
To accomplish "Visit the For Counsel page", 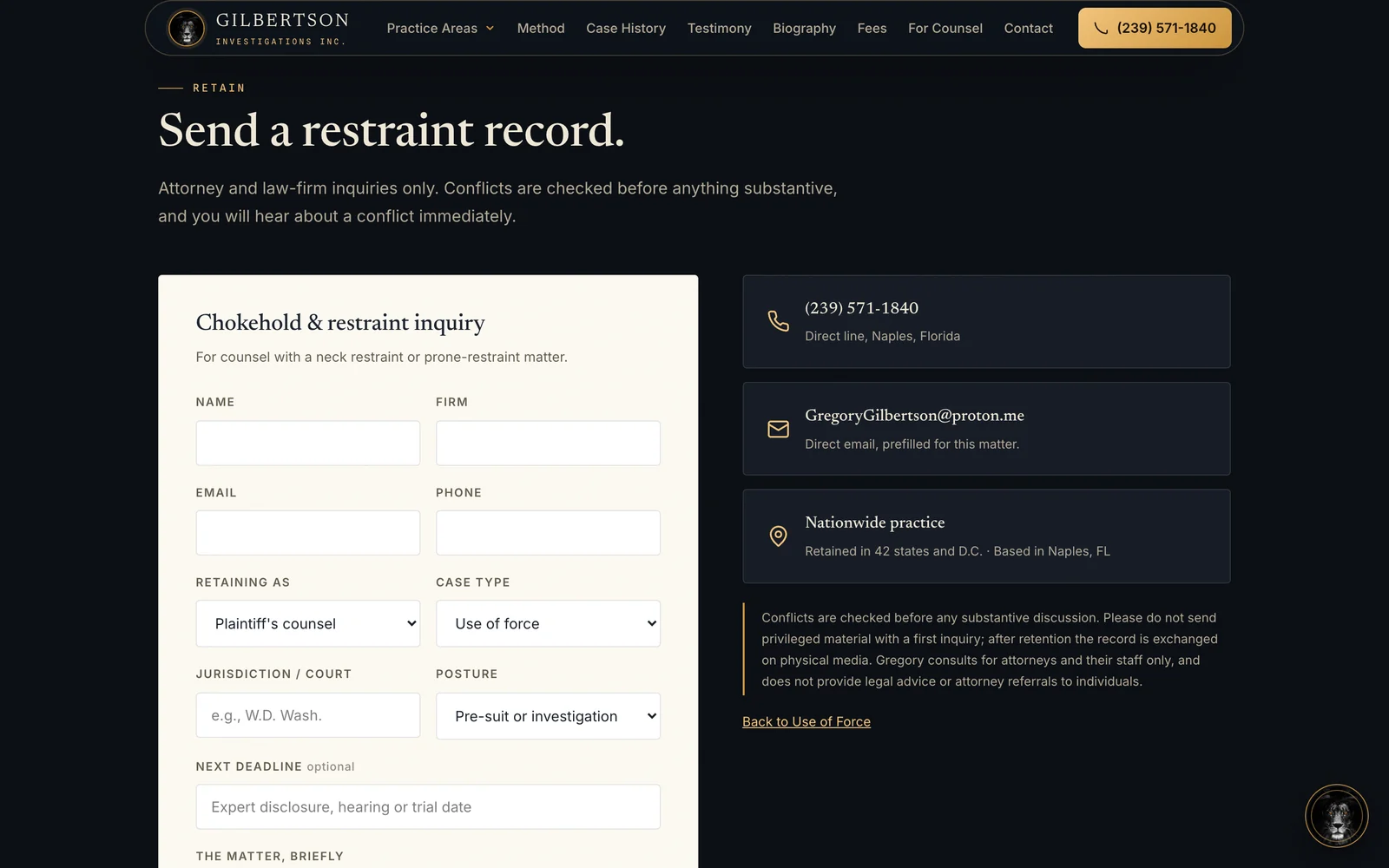I will point(945,29).
